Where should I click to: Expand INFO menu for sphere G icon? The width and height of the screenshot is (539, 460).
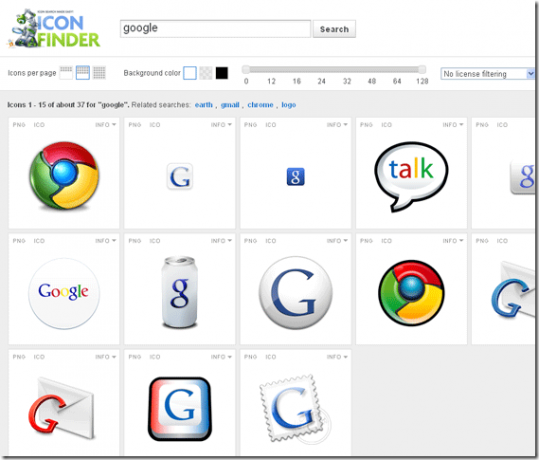click(337, 241)
